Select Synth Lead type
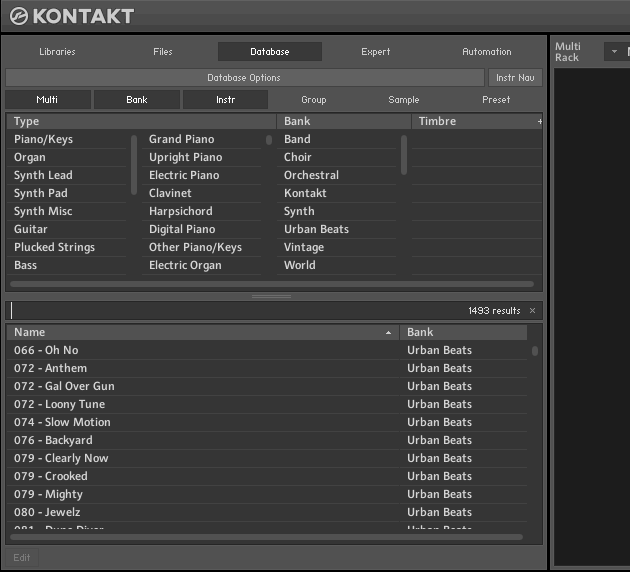Screen dimensions: 630x572 pyautogui.click(x=67, y=176)
